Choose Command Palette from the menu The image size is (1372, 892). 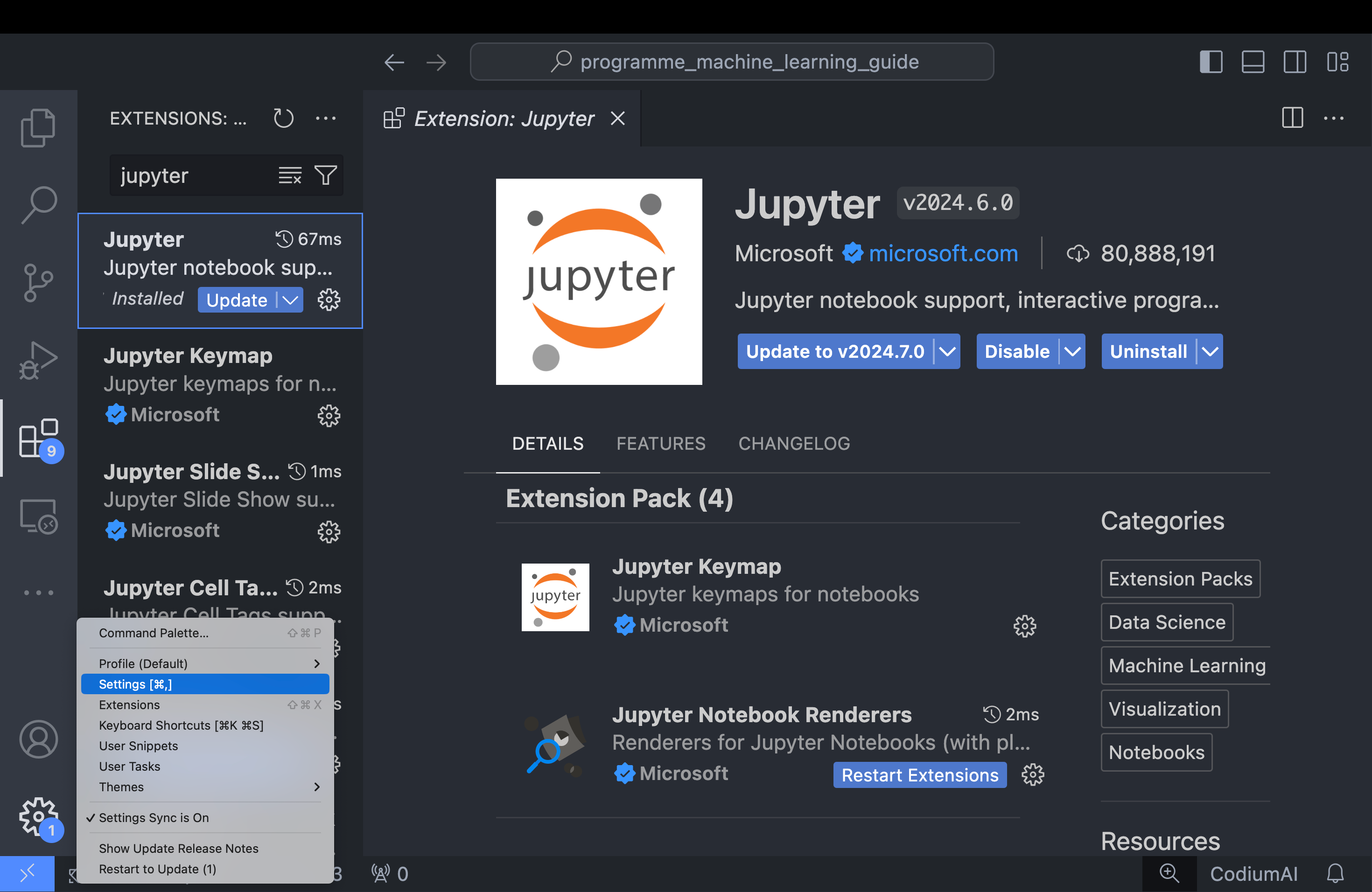tap(205, 633)
